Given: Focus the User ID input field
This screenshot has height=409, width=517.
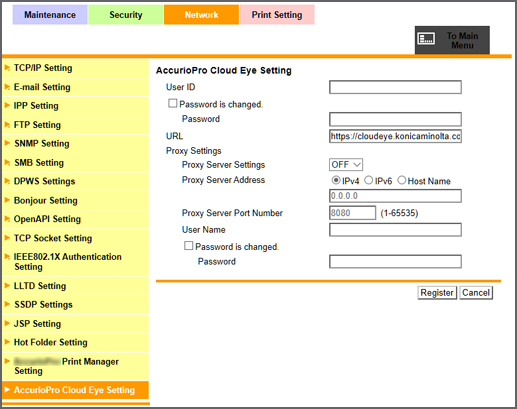Looking at the screenshot, I should (395, 87).
